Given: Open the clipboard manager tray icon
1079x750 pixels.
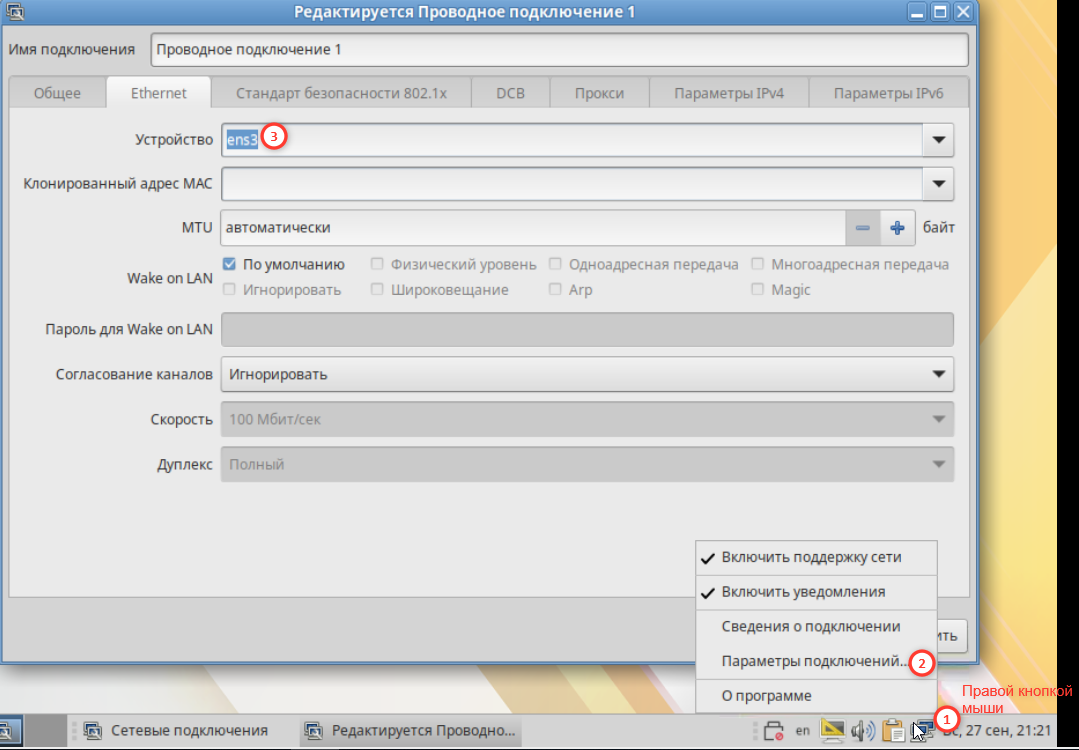Looking at the screenshot, I should click(893, 730).
